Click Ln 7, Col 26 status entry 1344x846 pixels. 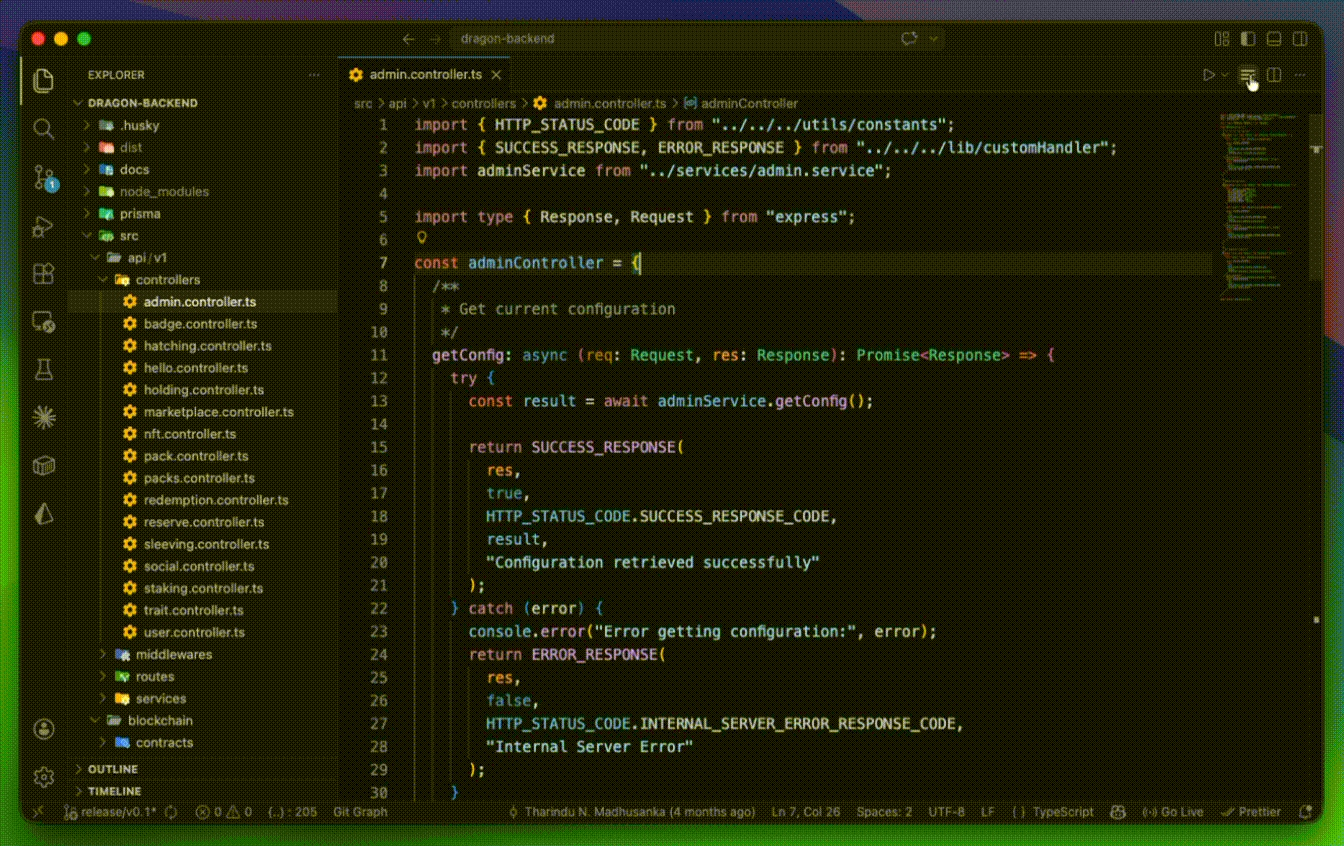pyautogui.click(x=807, y=812)
